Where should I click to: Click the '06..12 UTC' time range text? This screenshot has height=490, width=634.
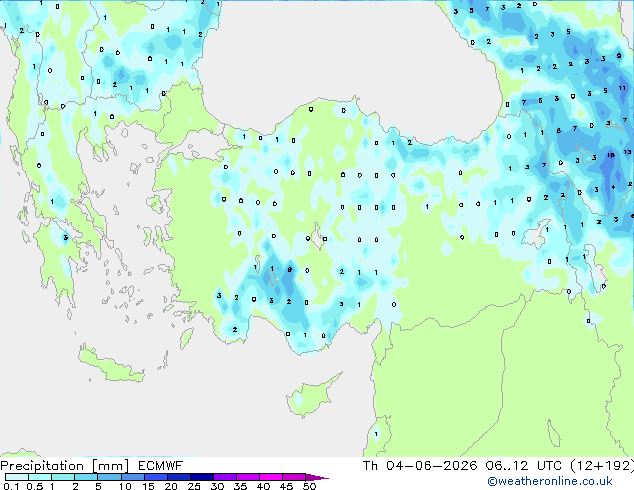(x=523, y=466)
